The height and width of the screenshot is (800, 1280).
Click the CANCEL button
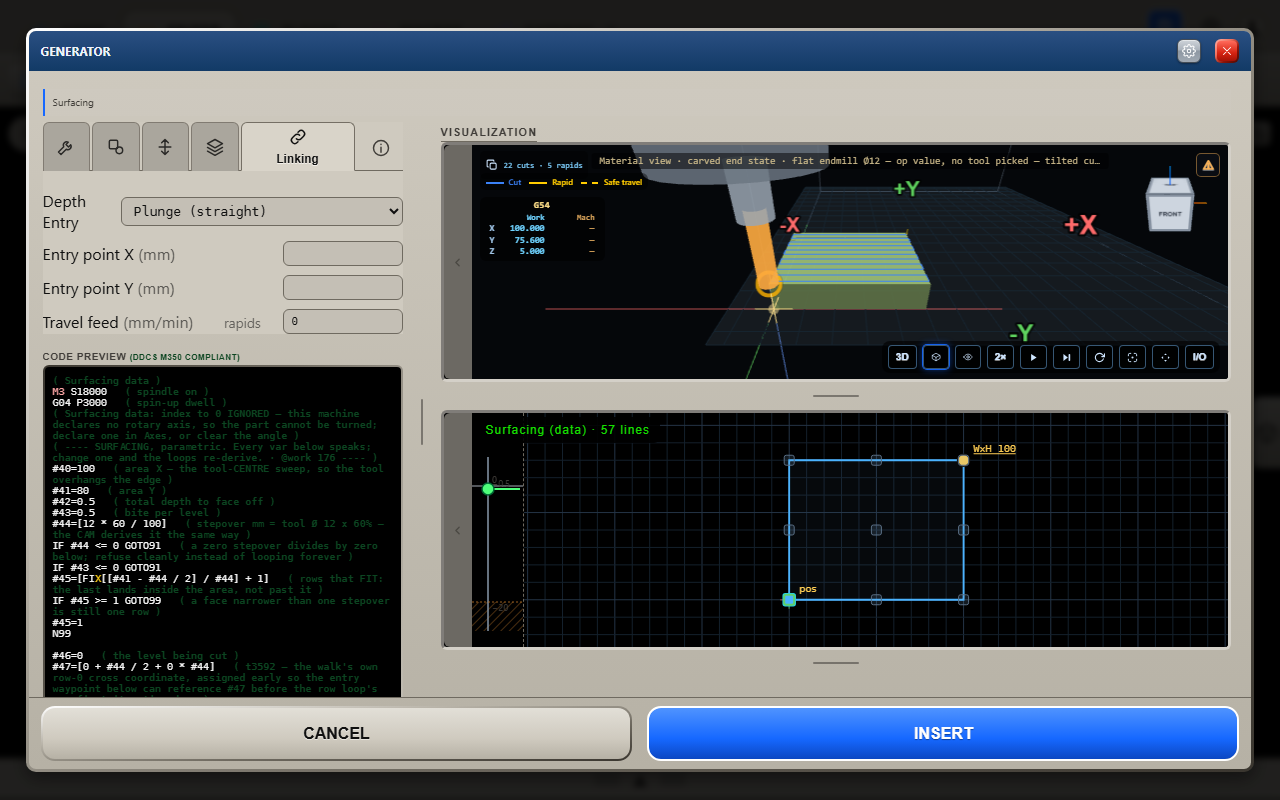point(336,733)
